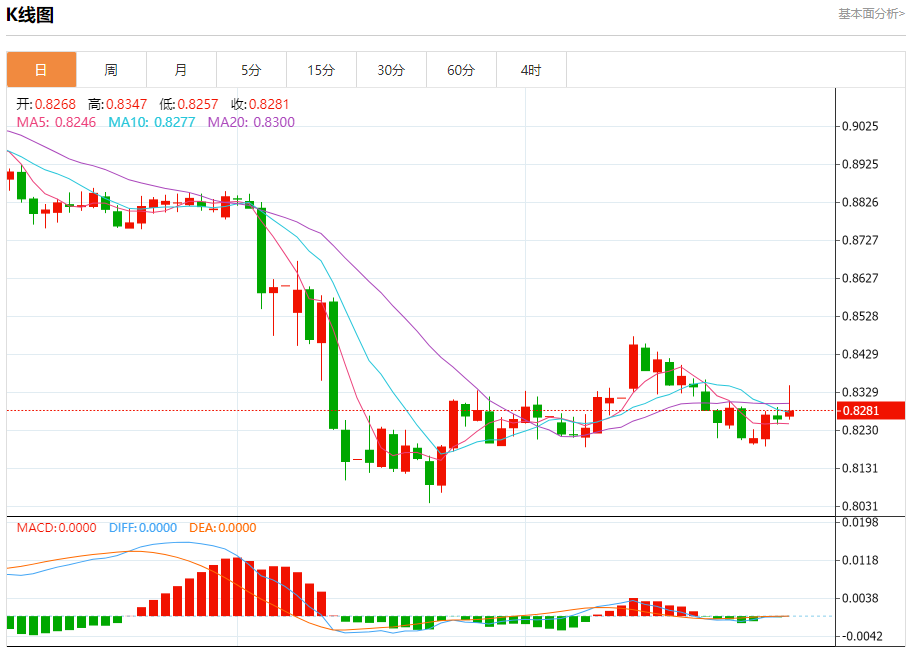Click the 0.8528 price axis label

[x=860, y=317]
